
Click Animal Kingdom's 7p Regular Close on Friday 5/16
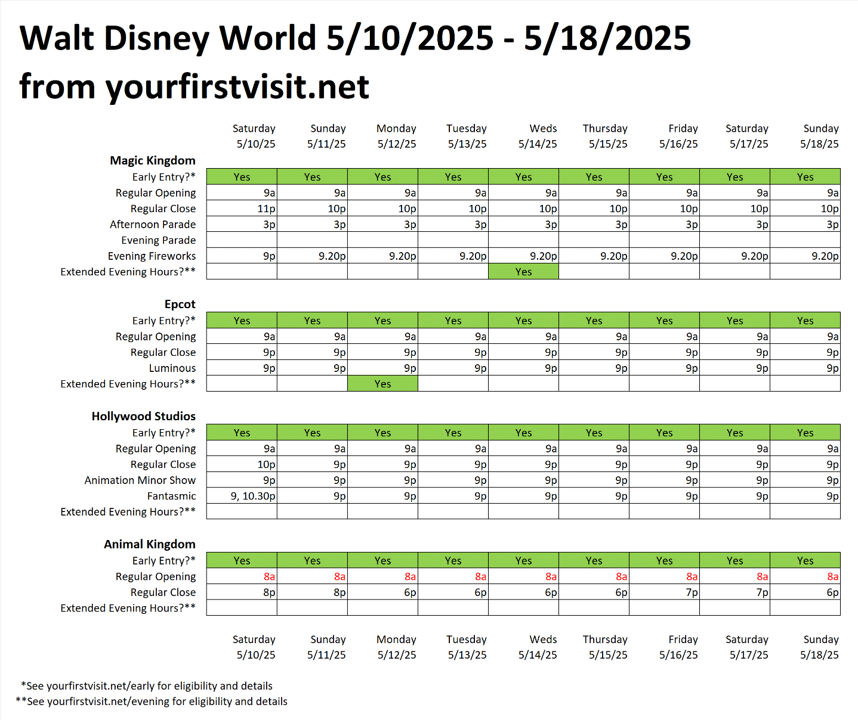tap(664, 593)
